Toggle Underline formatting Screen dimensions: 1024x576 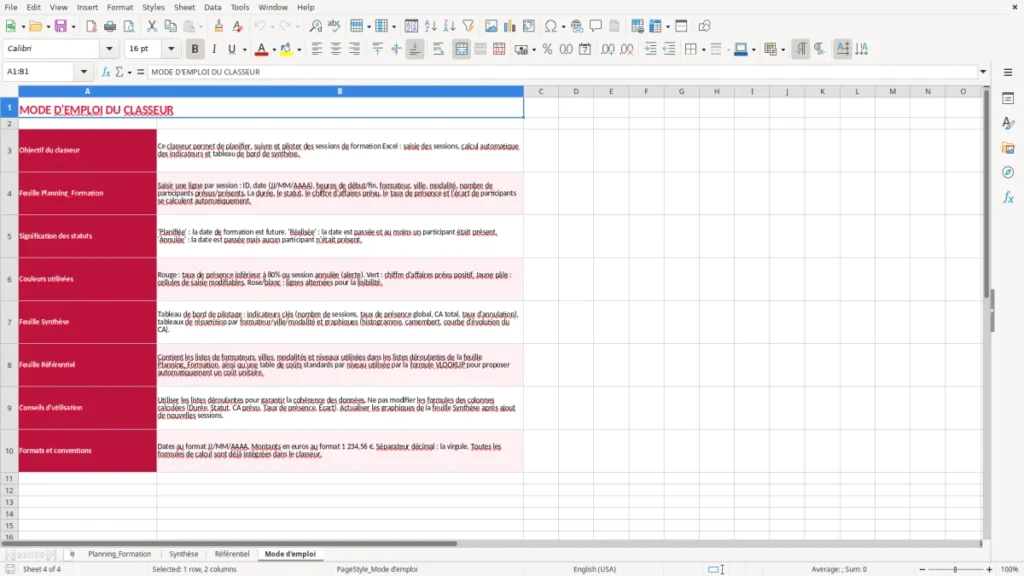tap(231, 49)
